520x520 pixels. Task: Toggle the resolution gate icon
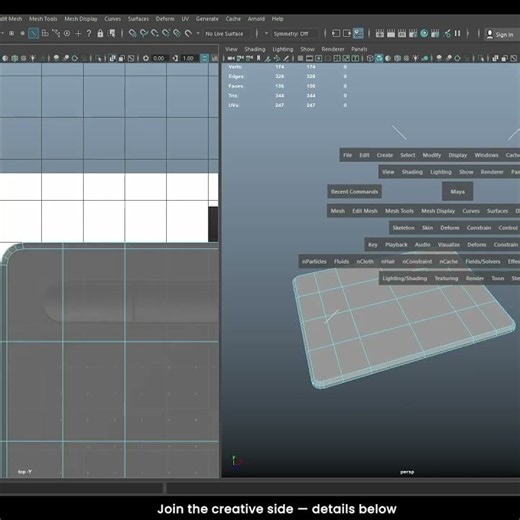tap(319, 59)
